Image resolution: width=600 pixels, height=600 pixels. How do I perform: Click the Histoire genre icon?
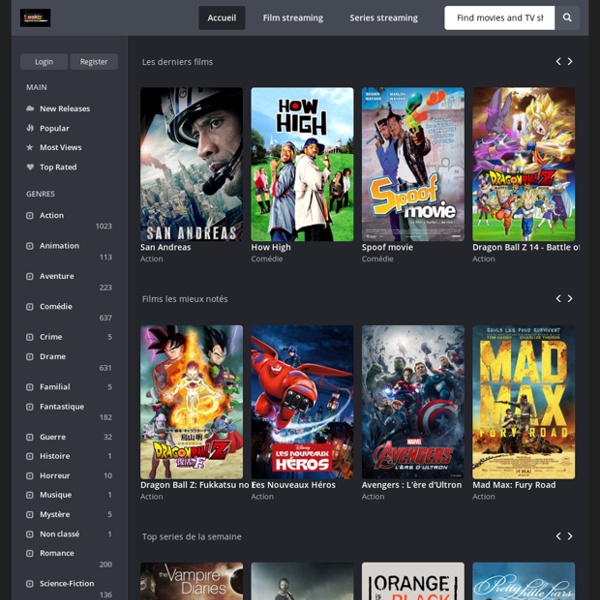click(x=29, y=456)
